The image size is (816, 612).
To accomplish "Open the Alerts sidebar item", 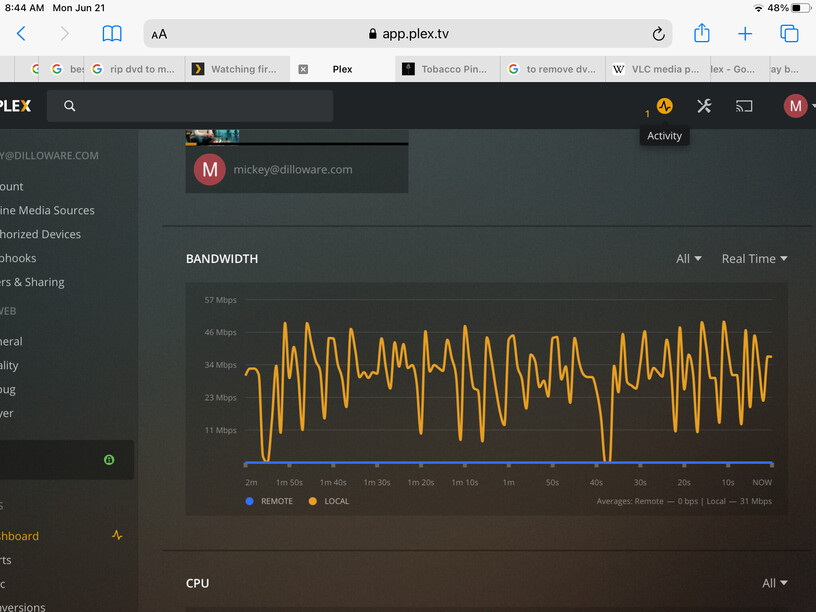I will point(6,560).
